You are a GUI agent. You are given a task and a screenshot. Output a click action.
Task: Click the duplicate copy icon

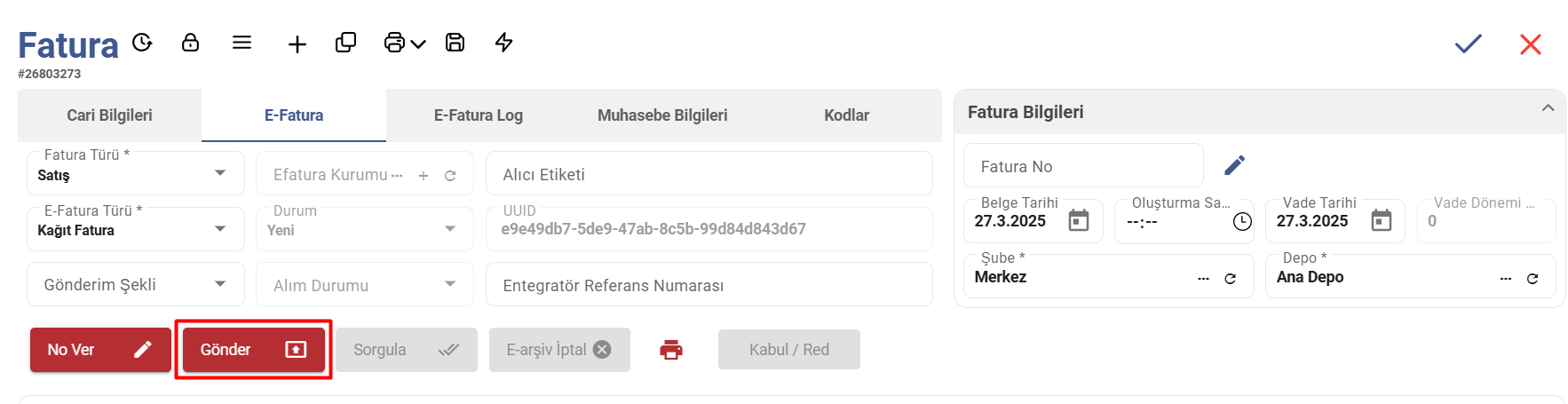pos(345,43)
